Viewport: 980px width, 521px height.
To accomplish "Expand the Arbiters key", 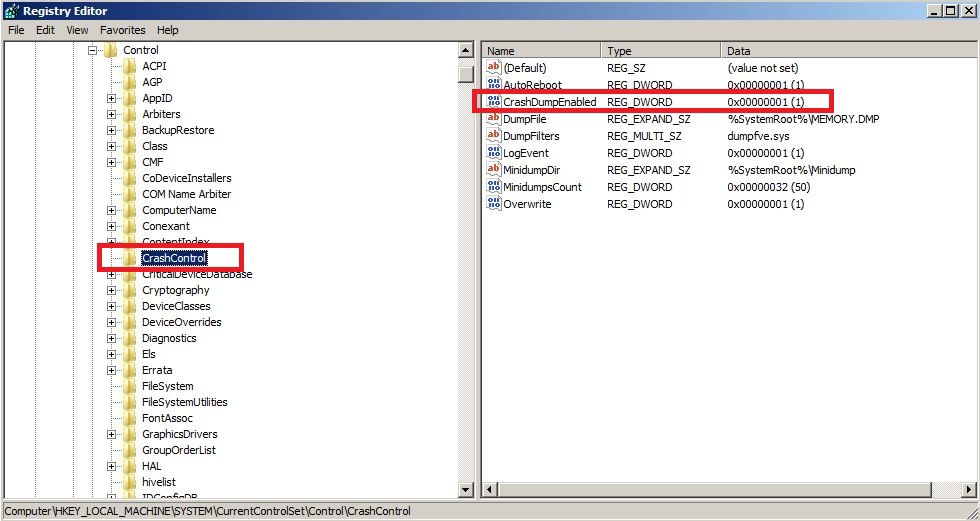I will pyautogui.click(x=111, y=114).
